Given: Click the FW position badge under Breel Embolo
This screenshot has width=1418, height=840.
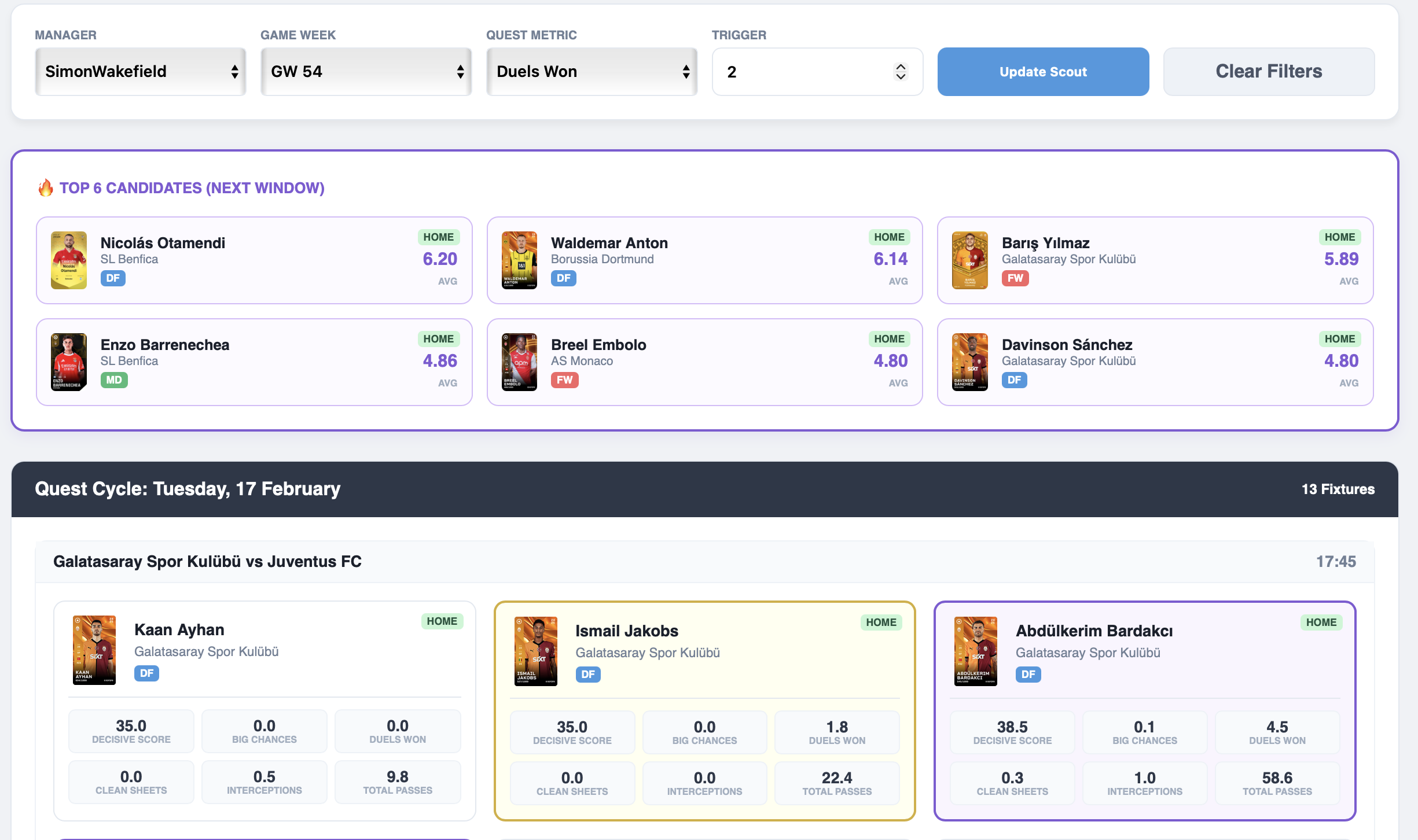Looking at the screenshot, I should point(565,380).
